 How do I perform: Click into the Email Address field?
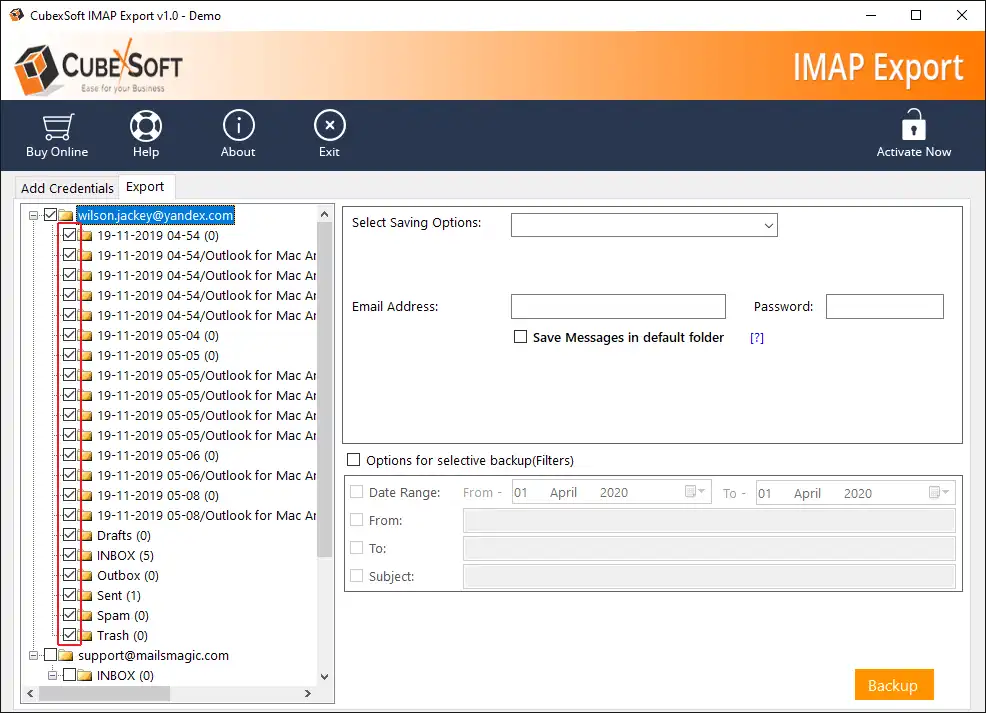[618, 307]
